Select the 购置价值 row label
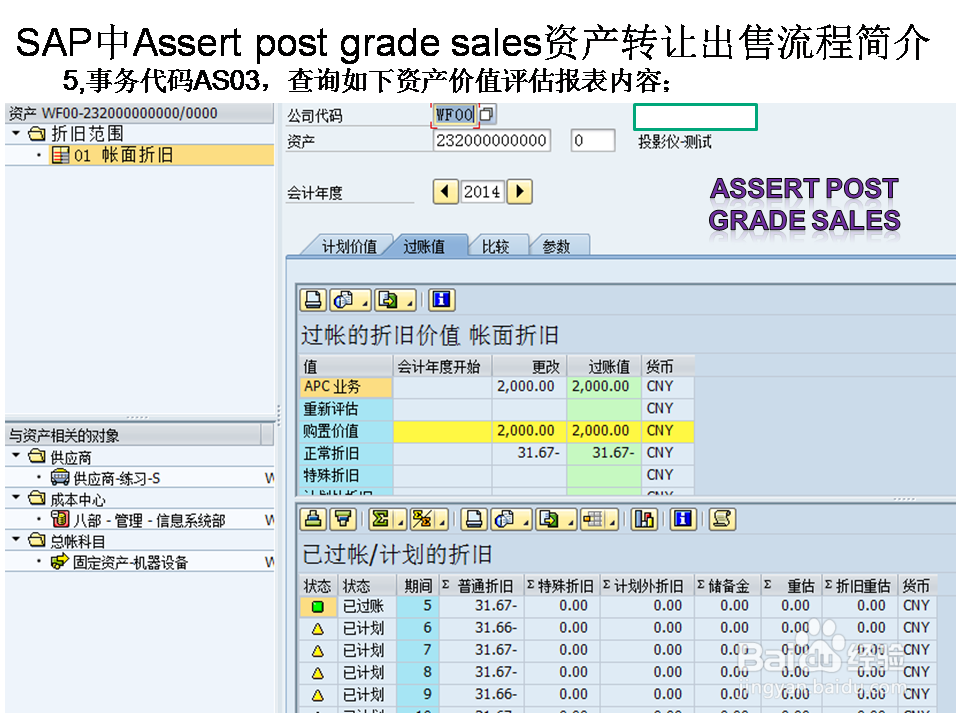The height and width of the screenshot is (720, 960). (346, 430)
